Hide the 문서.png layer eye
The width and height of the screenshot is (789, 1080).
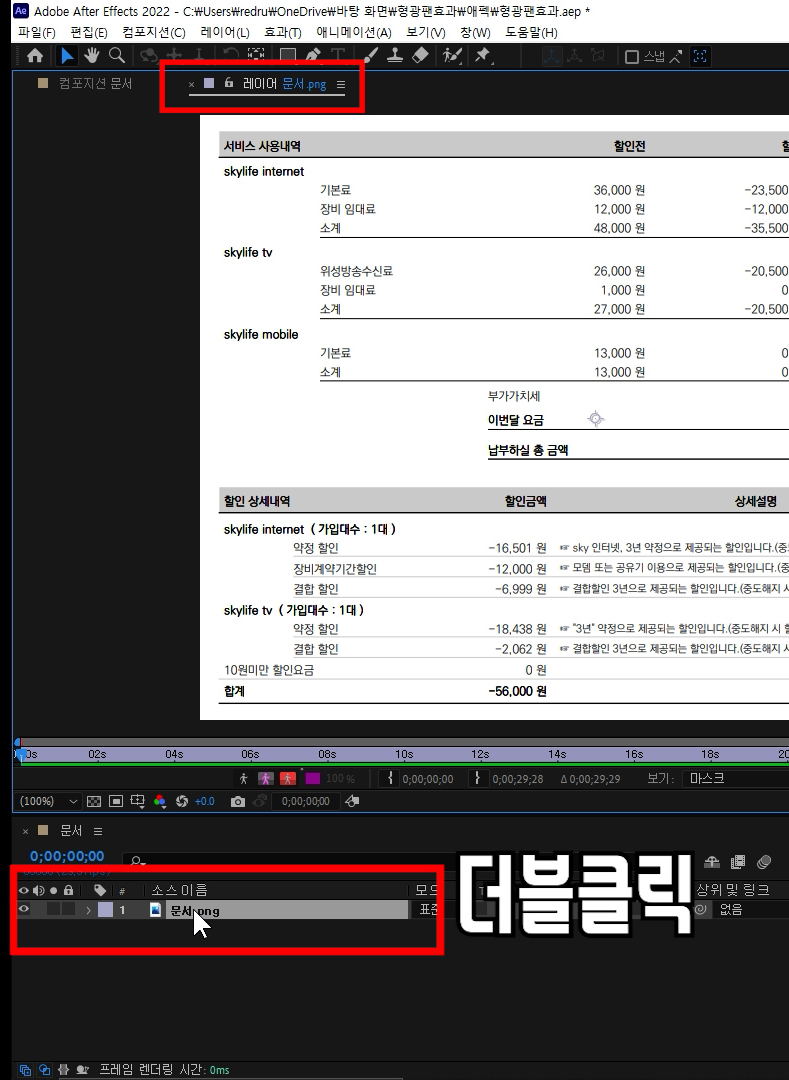(24, 909)
